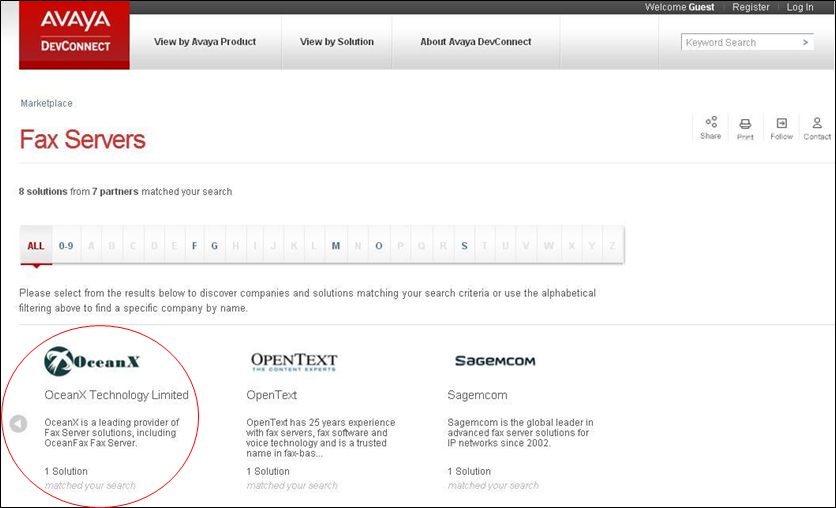Open the OpenText company link
The width and height of the screenshot is (836, 508).
point(271,395)
